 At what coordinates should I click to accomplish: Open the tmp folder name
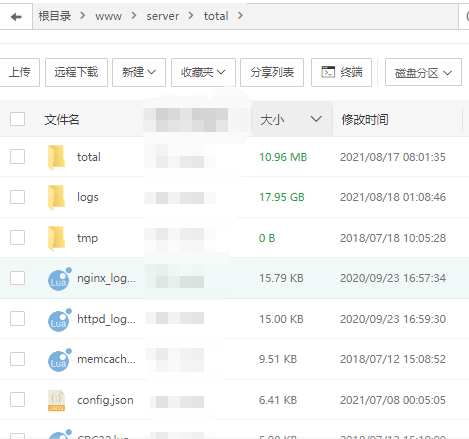point(87,238)
